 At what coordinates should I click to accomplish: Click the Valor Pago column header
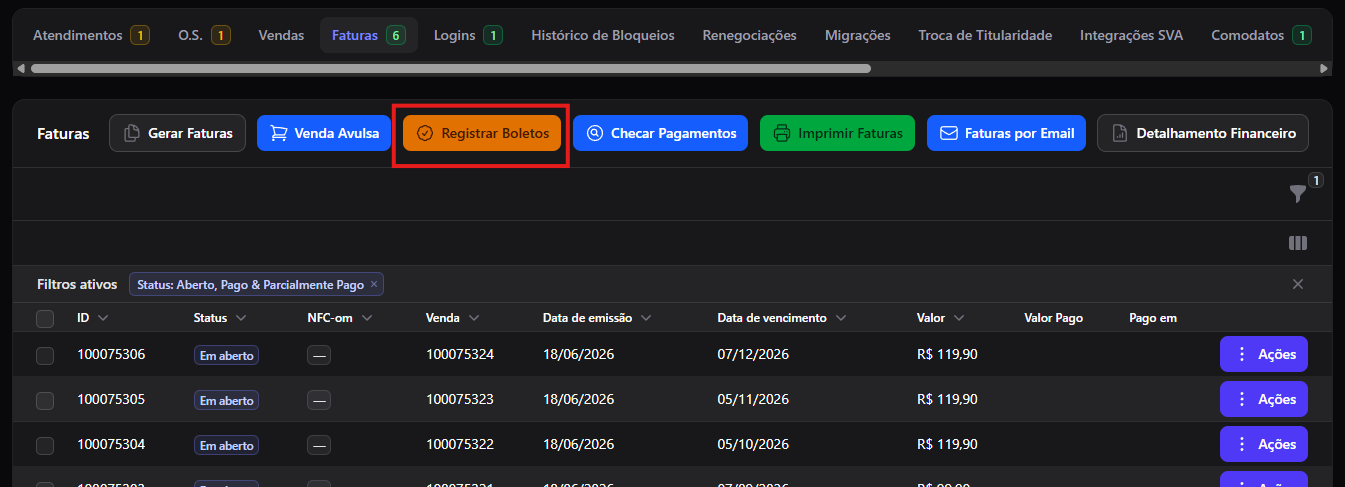pos(1054,318)
